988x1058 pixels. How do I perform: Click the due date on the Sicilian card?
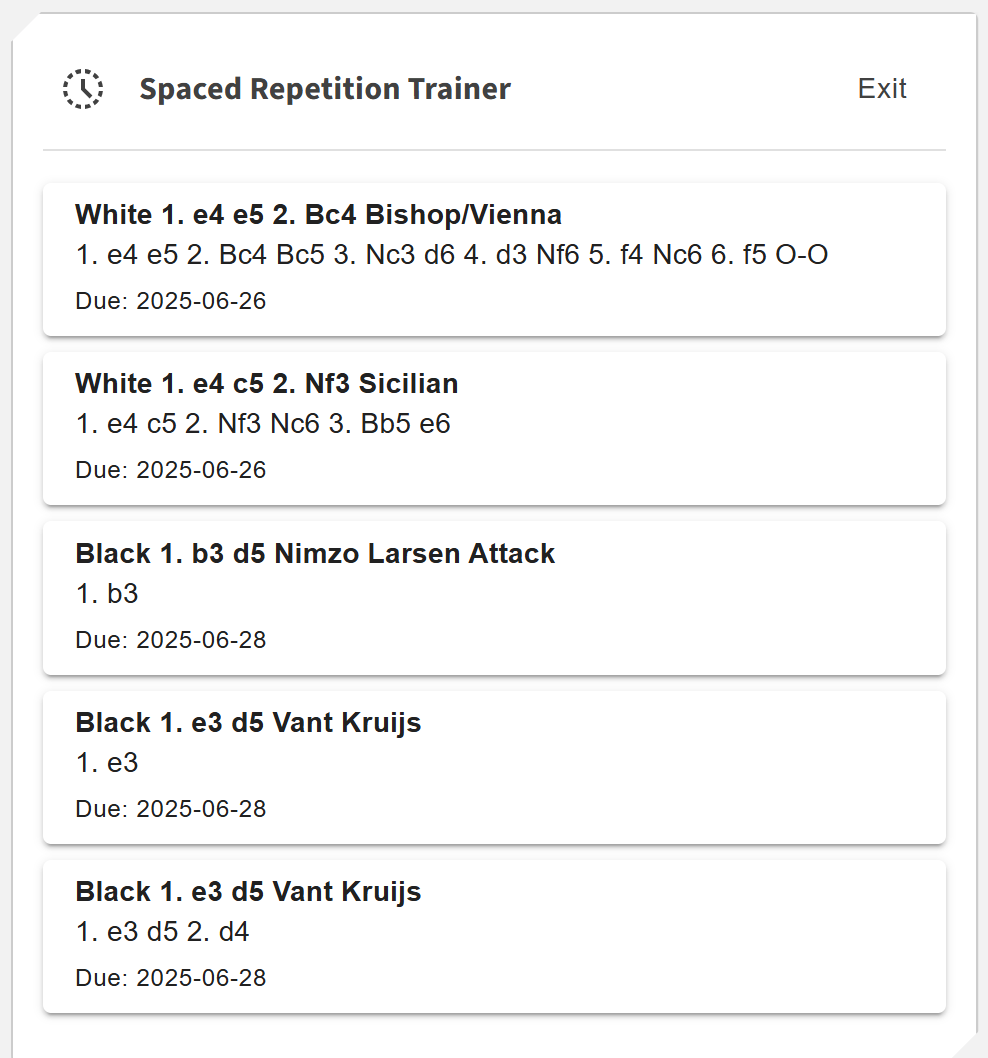(x=171, y=470)
